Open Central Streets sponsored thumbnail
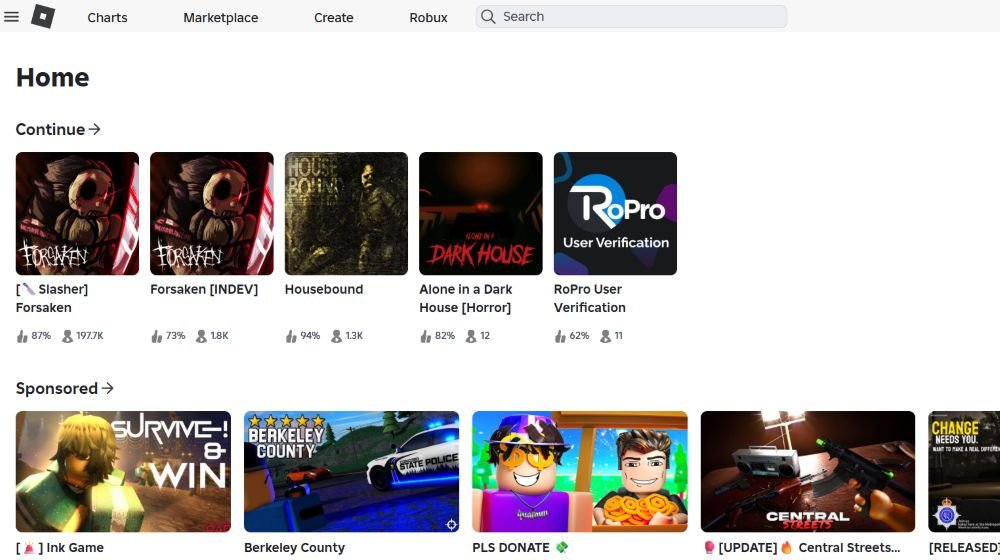 [808, 471]
